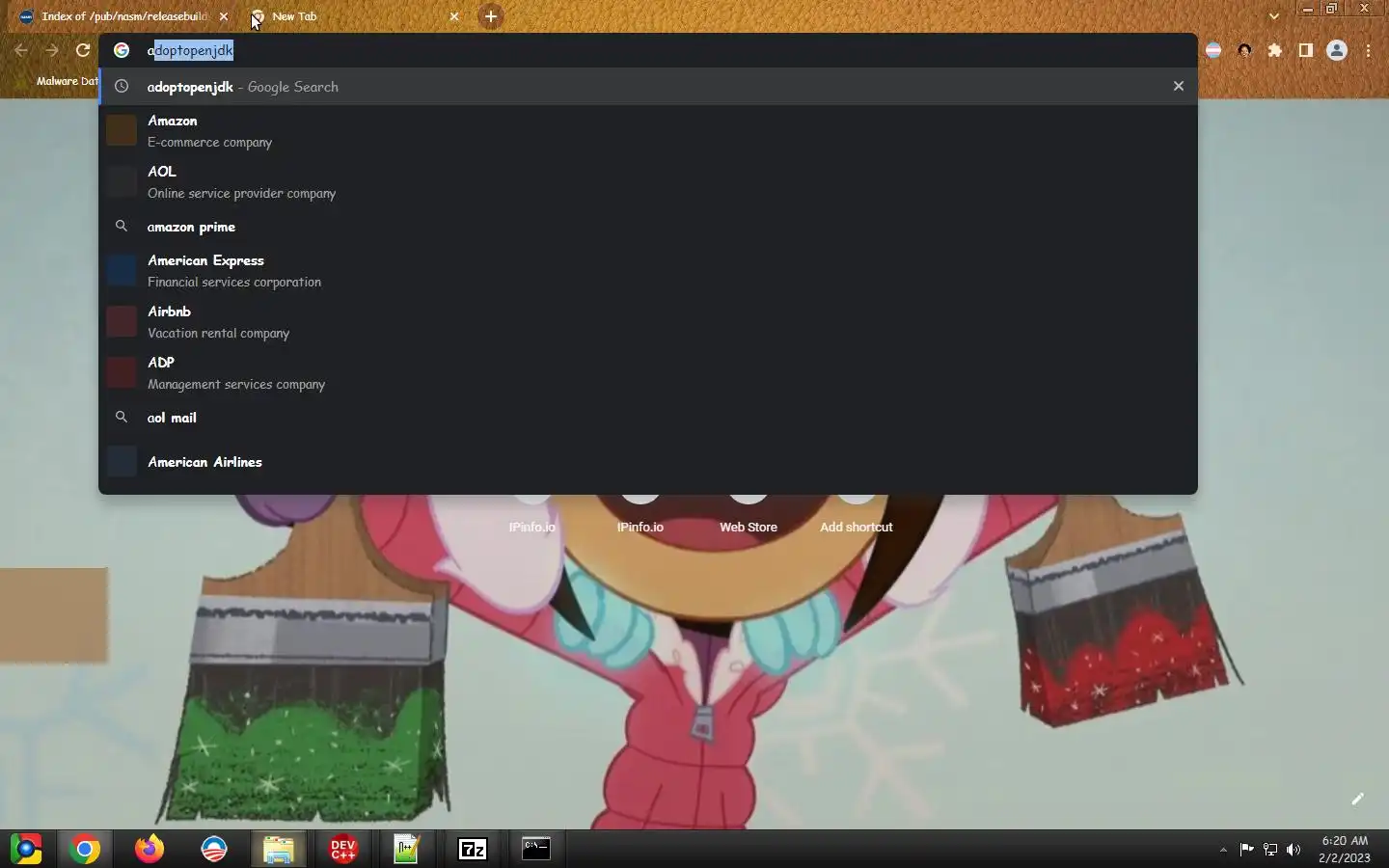Open the Windows Start orb on the taskbar
1389x868 pixels.
coord(26,849)
